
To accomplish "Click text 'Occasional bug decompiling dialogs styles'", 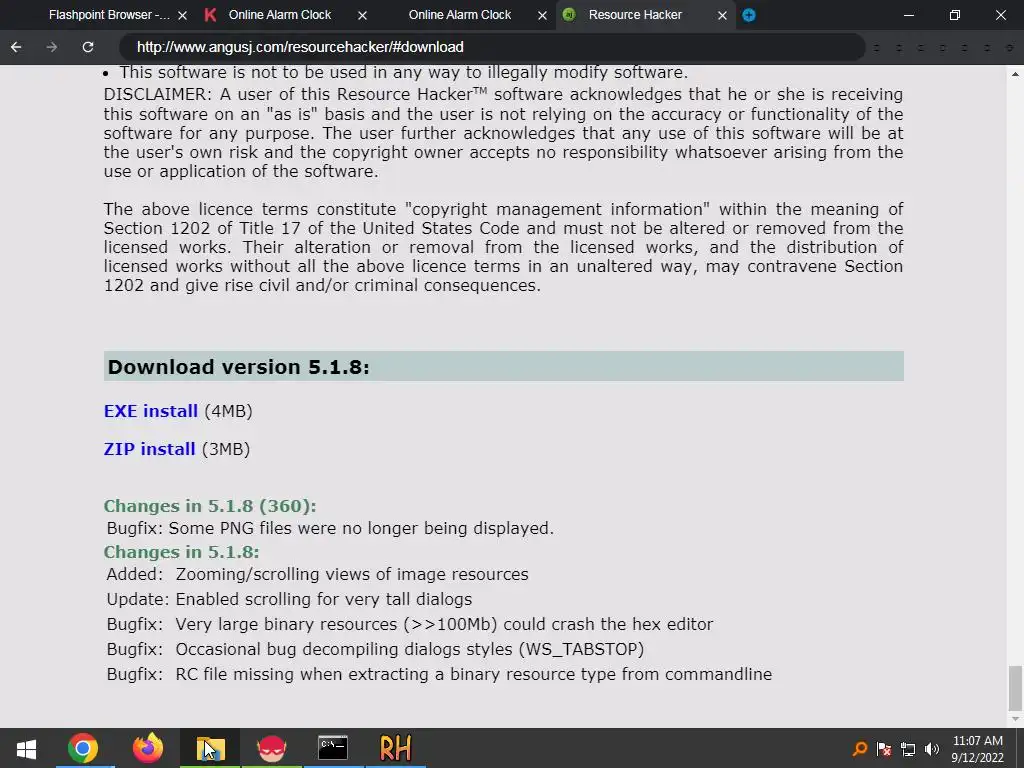I will coord(345,649).
